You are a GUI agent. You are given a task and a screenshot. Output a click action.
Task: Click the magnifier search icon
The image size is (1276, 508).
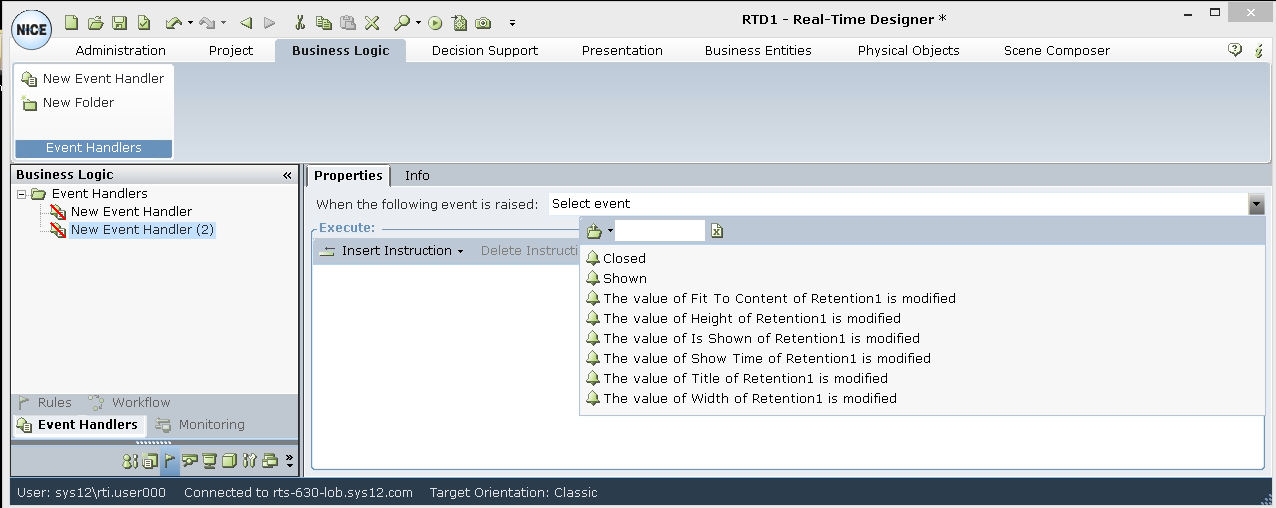[x=401, y=22]
